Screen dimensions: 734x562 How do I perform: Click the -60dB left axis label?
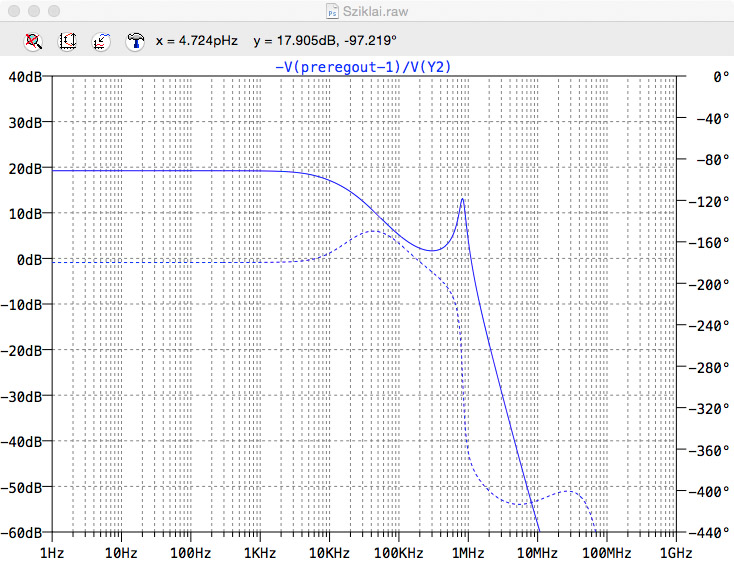pos(22,533)
